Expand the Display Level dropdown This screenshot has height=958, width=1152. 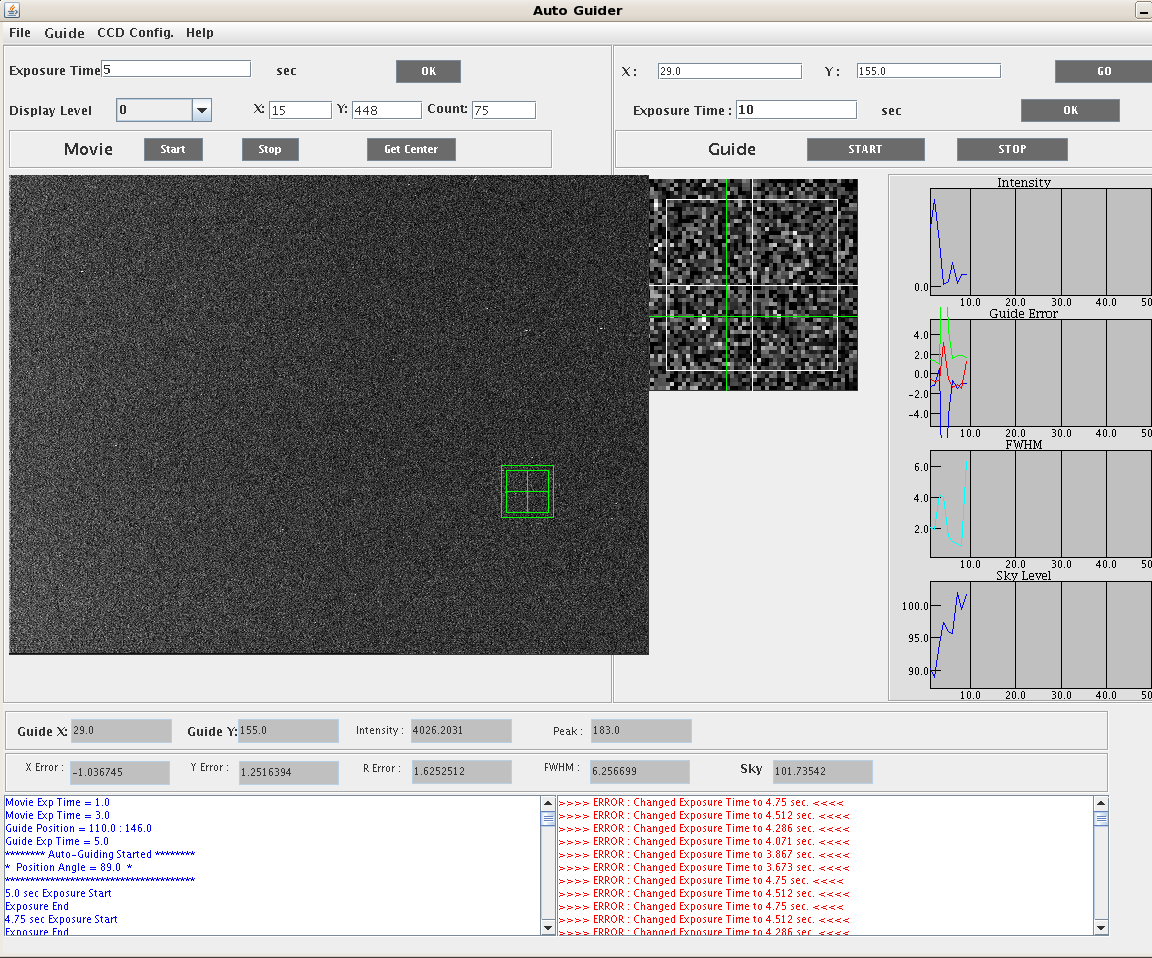click(x=201, y=110)
